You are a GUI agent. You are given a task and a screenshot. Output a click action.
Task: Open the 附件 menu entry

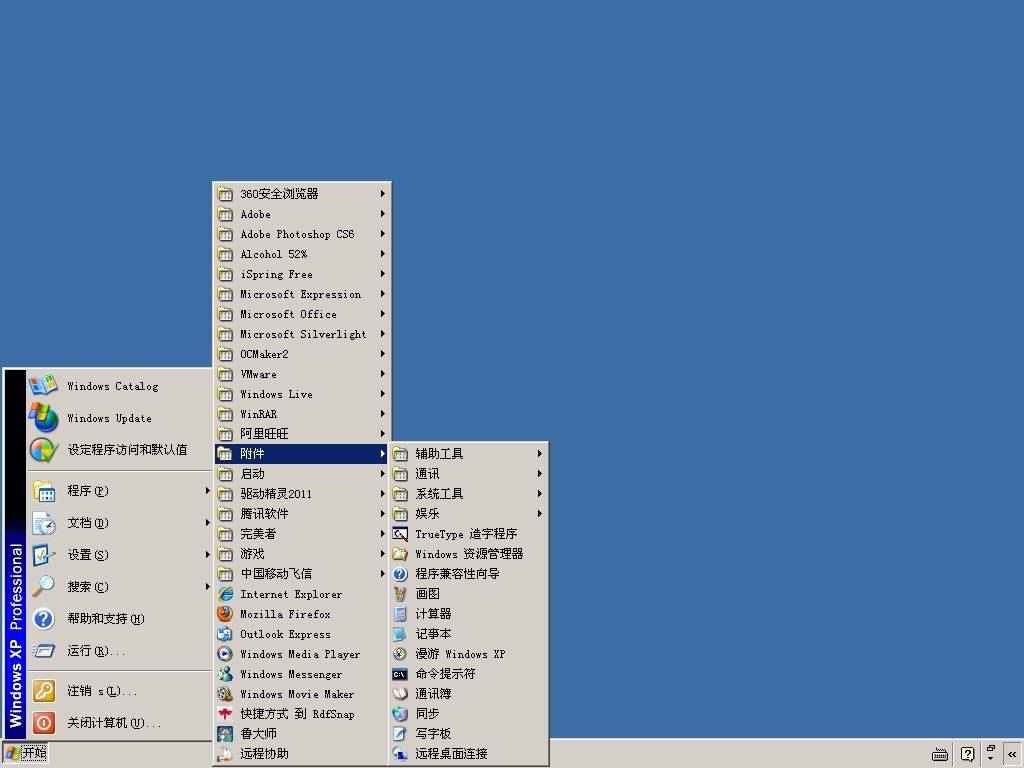(x=302, y=454)
